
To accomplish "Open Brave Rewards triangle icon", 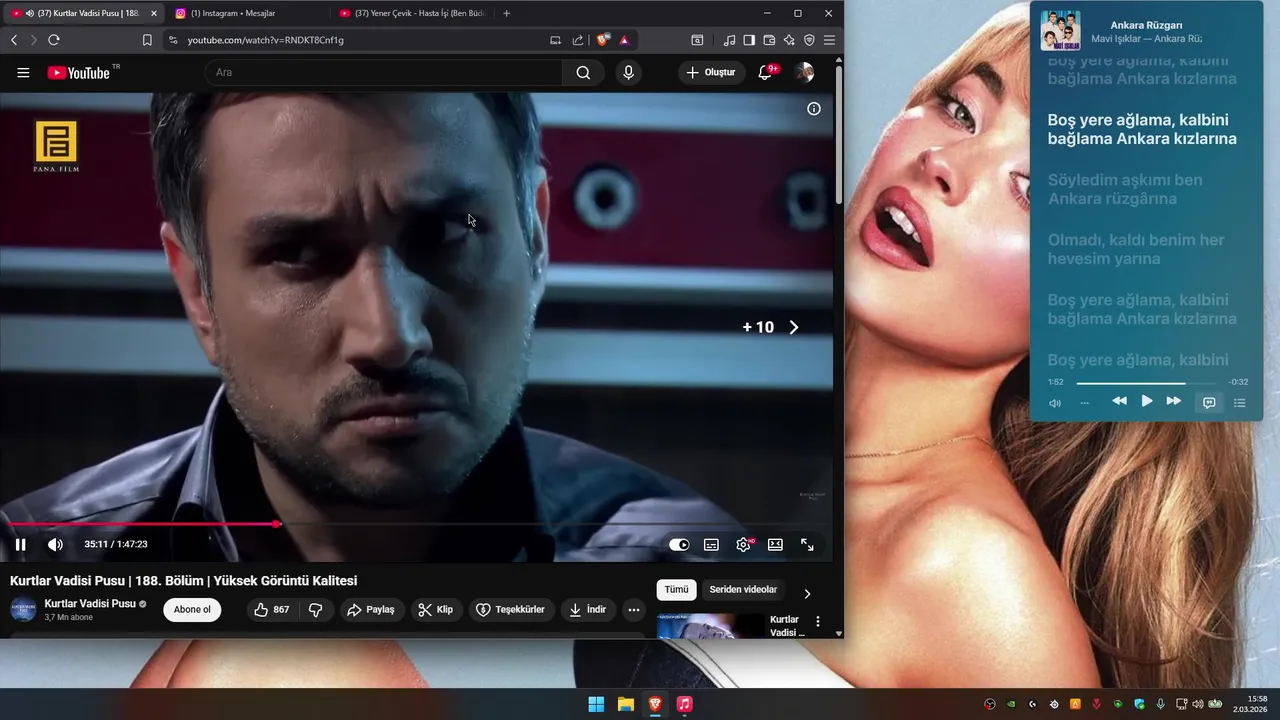I will pyautogui.click(x=624, y=40).
